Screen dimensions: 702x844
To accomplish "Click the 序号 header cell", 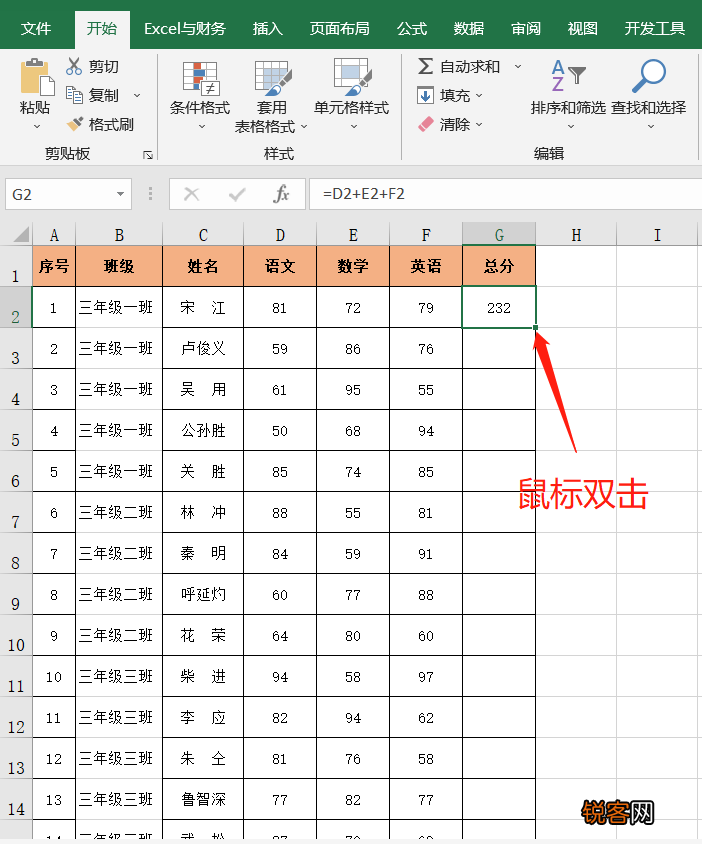I will click(54, 266).
